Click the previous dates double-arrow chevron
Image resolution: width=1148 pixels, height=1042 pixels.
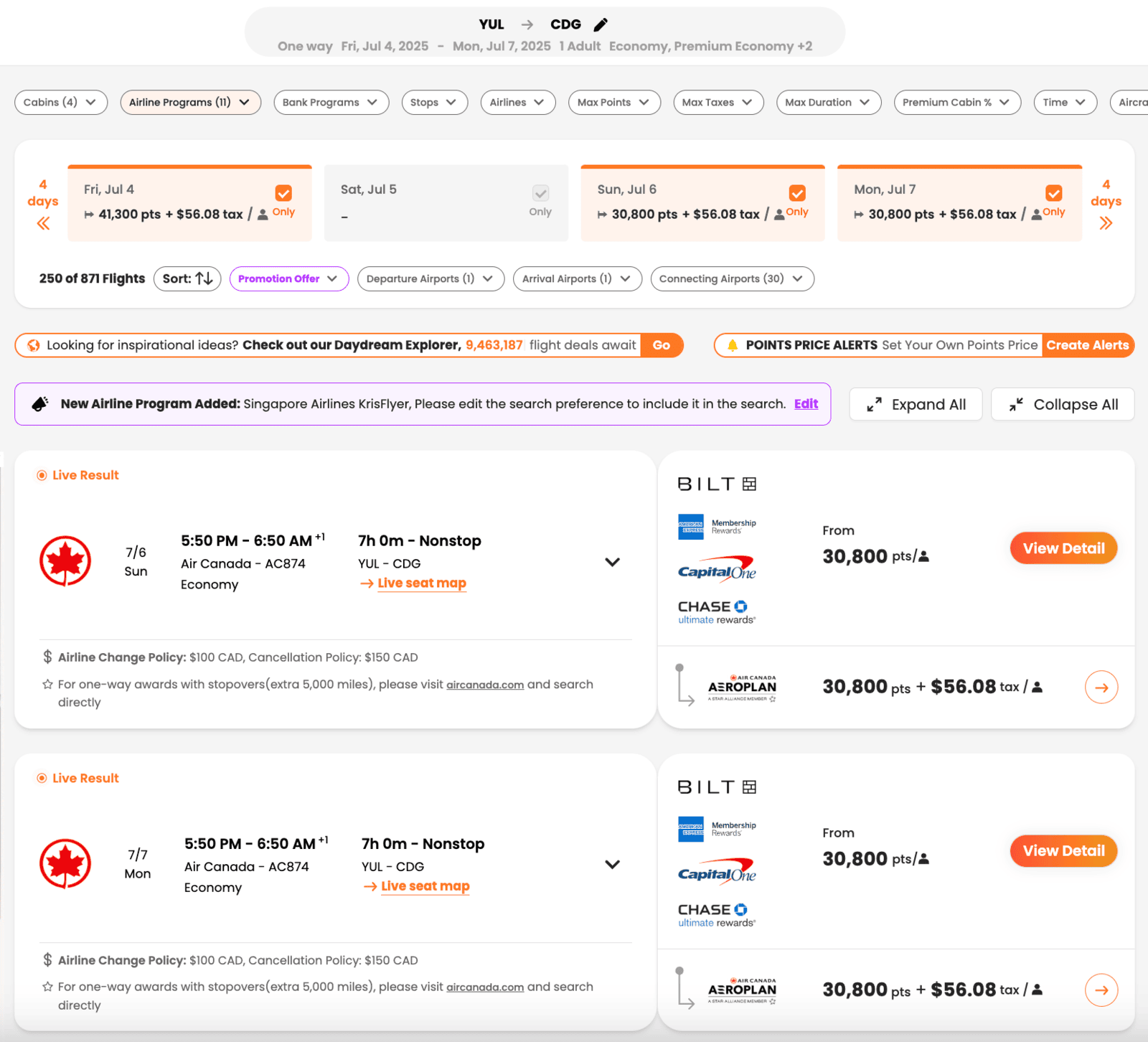(x=42, y=223)
